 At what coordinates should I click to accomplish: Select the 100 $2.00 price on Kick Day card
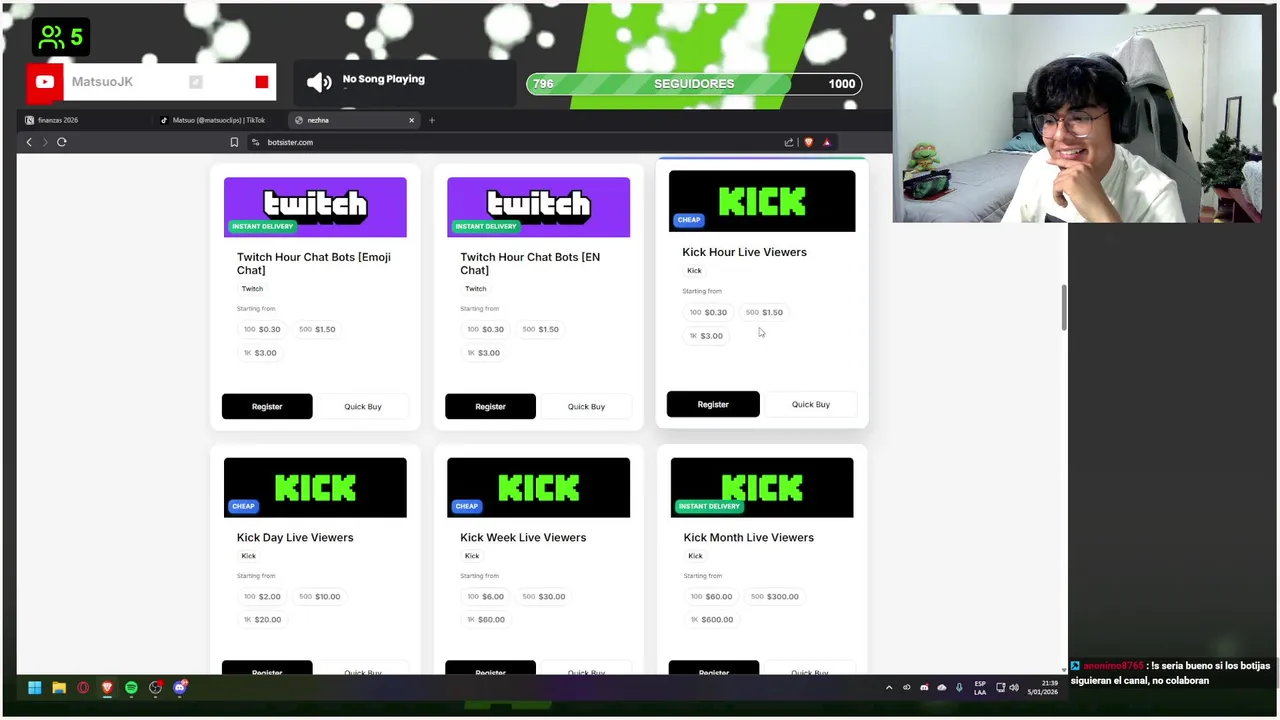[263, 597]
